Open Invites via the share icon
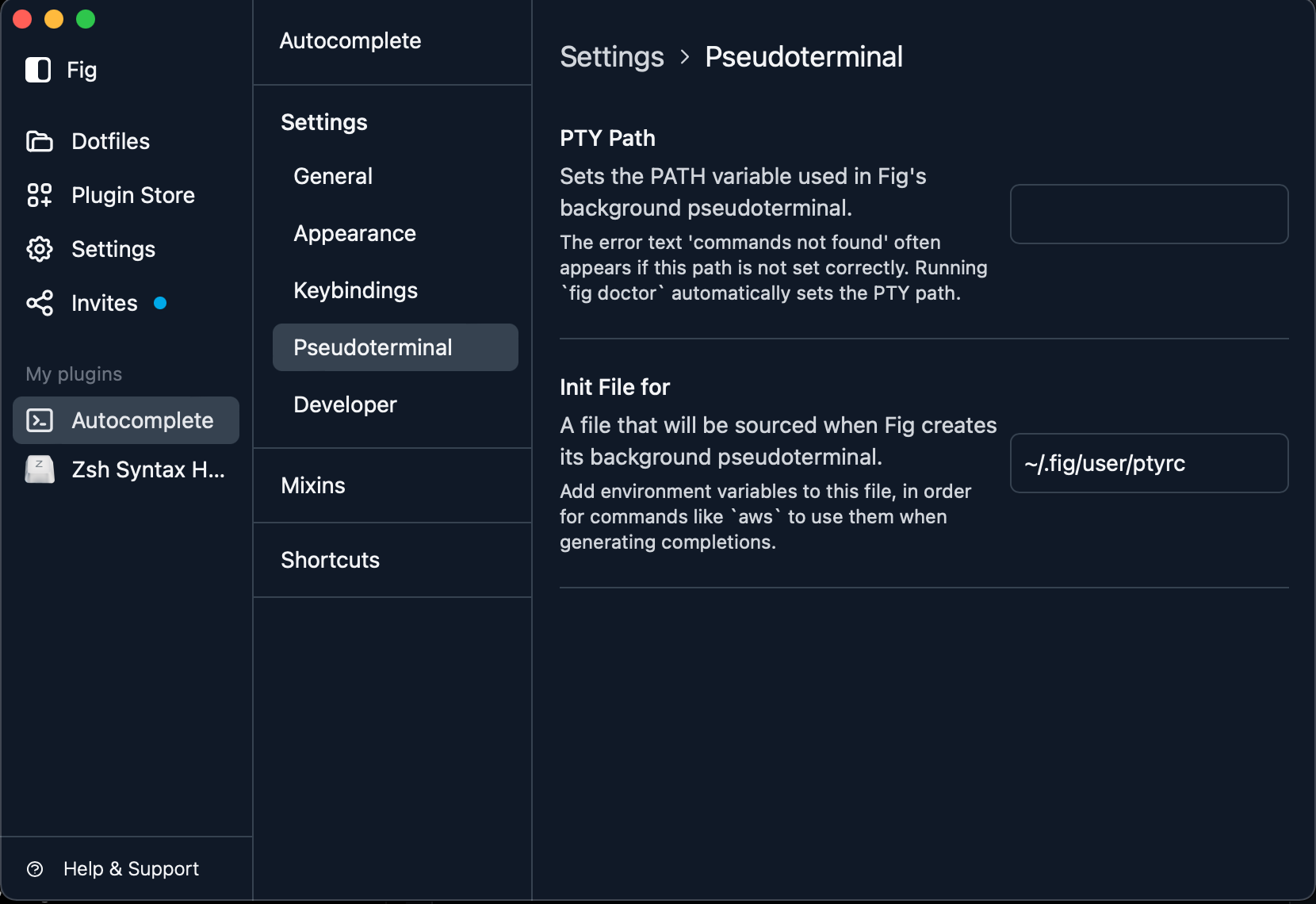1316x904 pixels. coord(39,303)
